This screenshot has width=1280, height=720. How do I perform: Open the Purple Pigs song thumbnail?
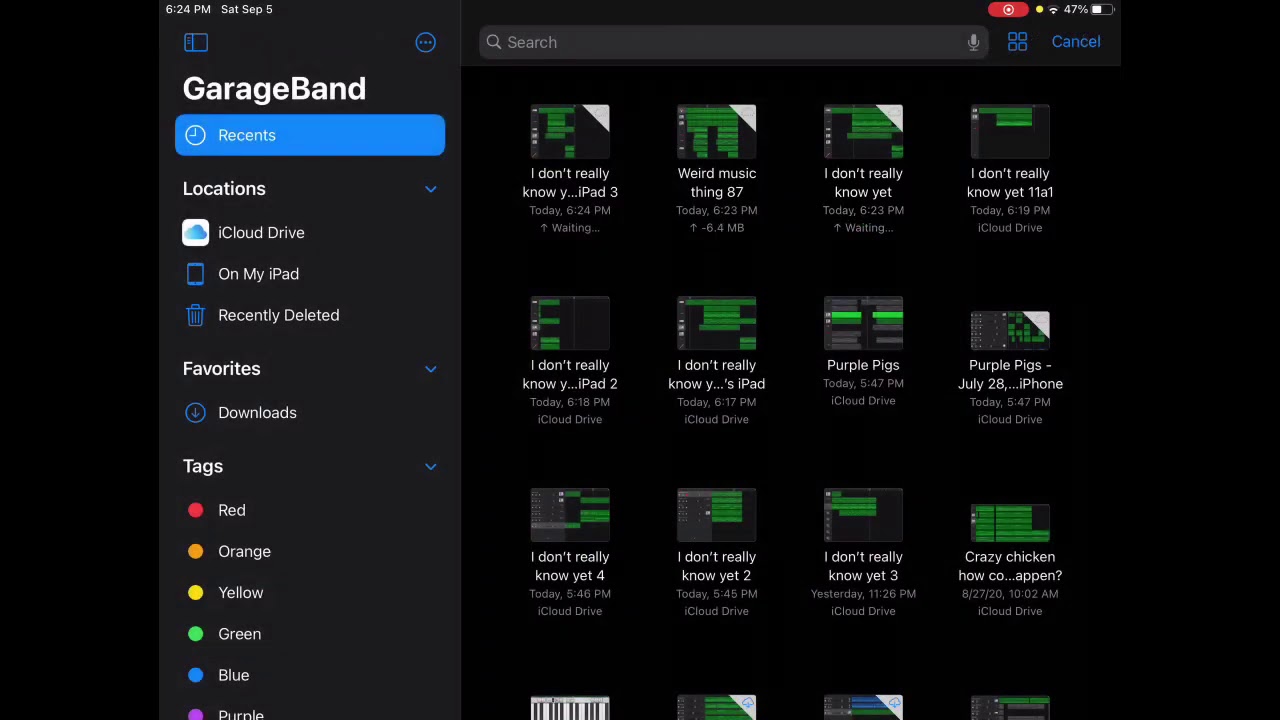pyautogui.click(x=863, y=324)
